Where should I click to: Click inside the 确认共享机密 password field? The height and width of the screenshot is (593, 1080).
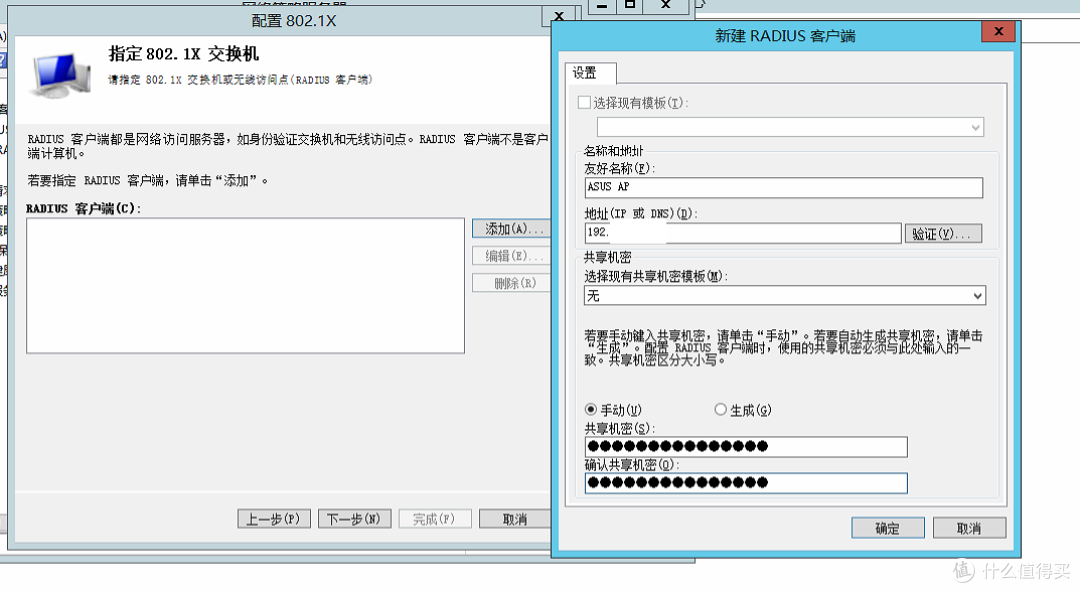click(x=745, y=483)
